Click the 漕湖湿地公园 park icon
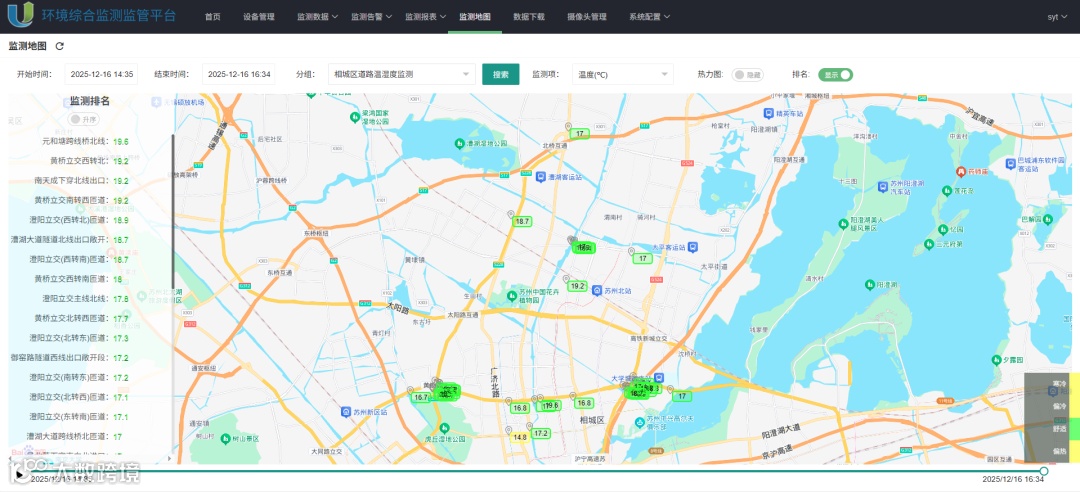Screen dimensions: 1080x492 pyautogui.click(x=459, y=143)
